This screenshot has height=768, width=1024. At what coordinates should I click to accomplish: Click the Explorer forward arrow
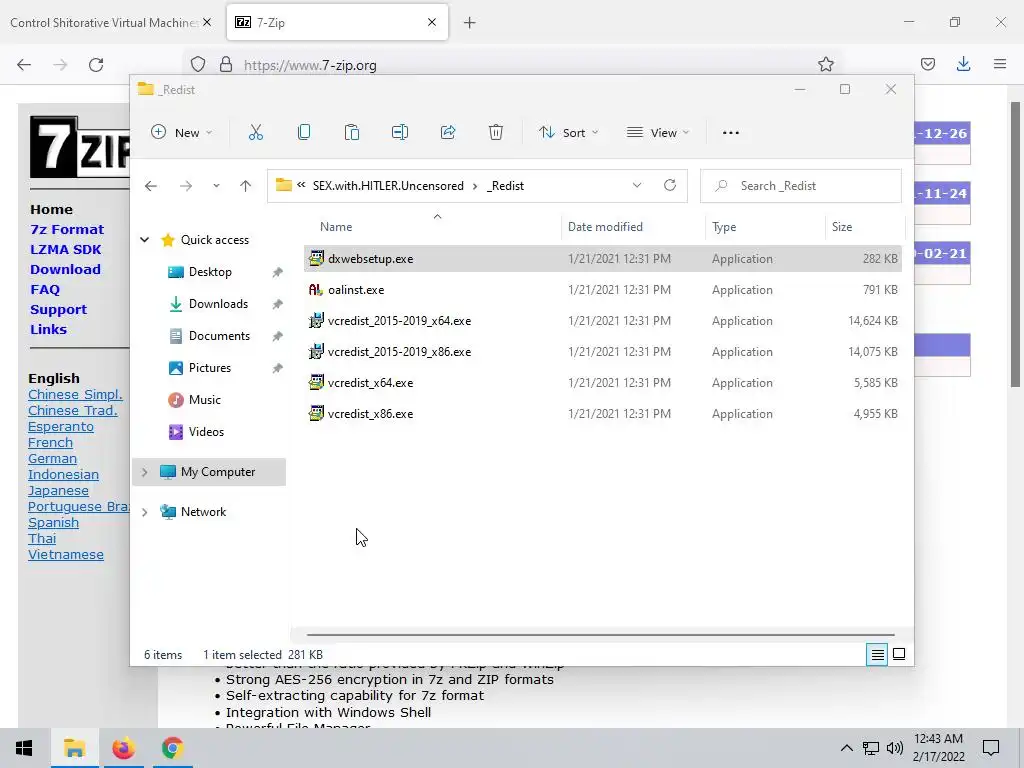pos(186,186)
